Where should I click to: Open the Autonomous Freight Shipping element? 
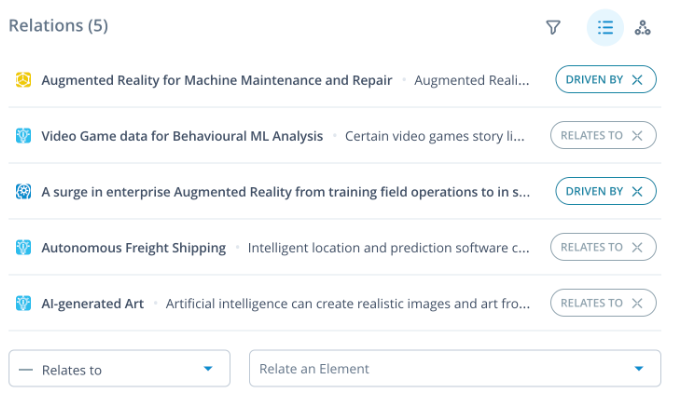[x=133, y=248]
